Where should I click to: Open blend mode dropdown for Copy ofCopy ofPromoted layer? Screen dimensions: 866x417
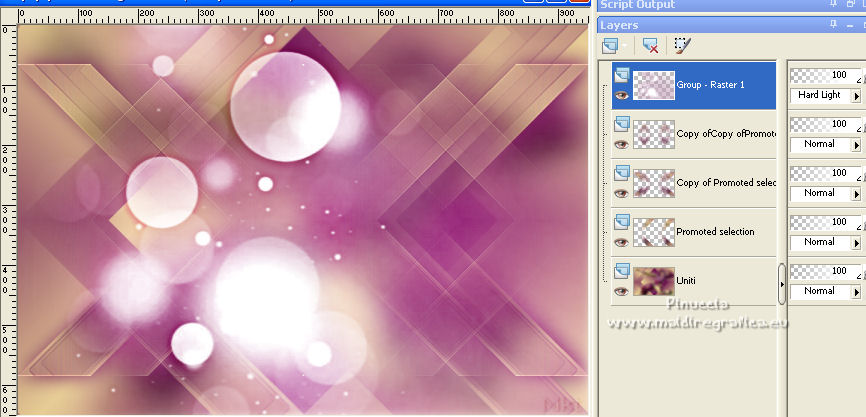pos(857,145)
